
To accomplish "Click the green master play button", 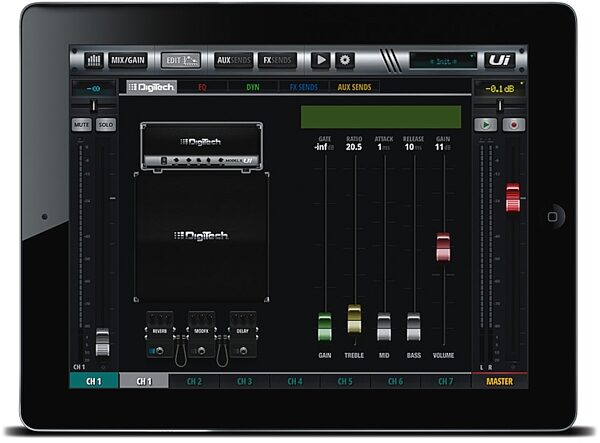I will [x=486, y=125].
